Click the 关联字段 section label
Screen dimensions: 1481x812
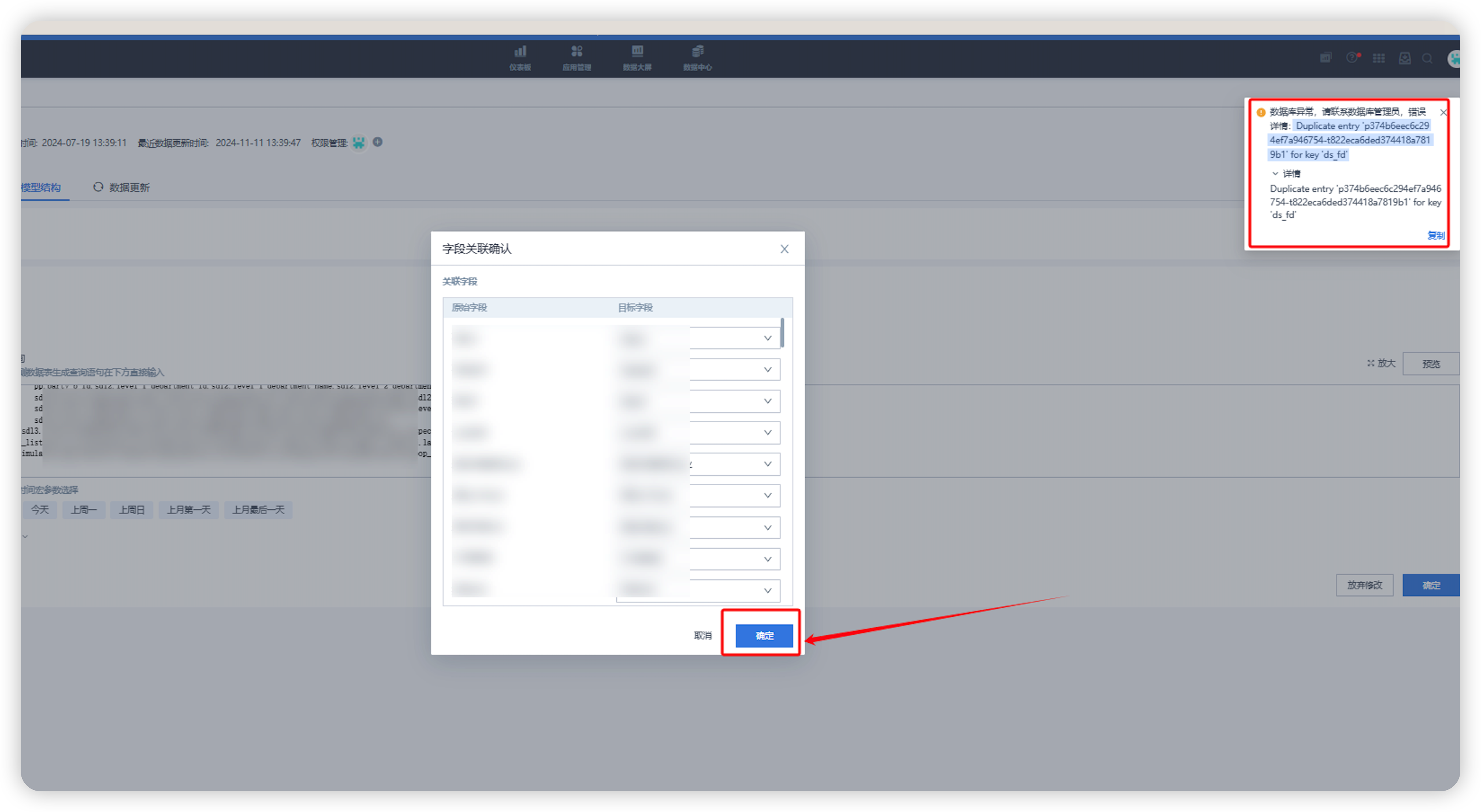(459, 281)
